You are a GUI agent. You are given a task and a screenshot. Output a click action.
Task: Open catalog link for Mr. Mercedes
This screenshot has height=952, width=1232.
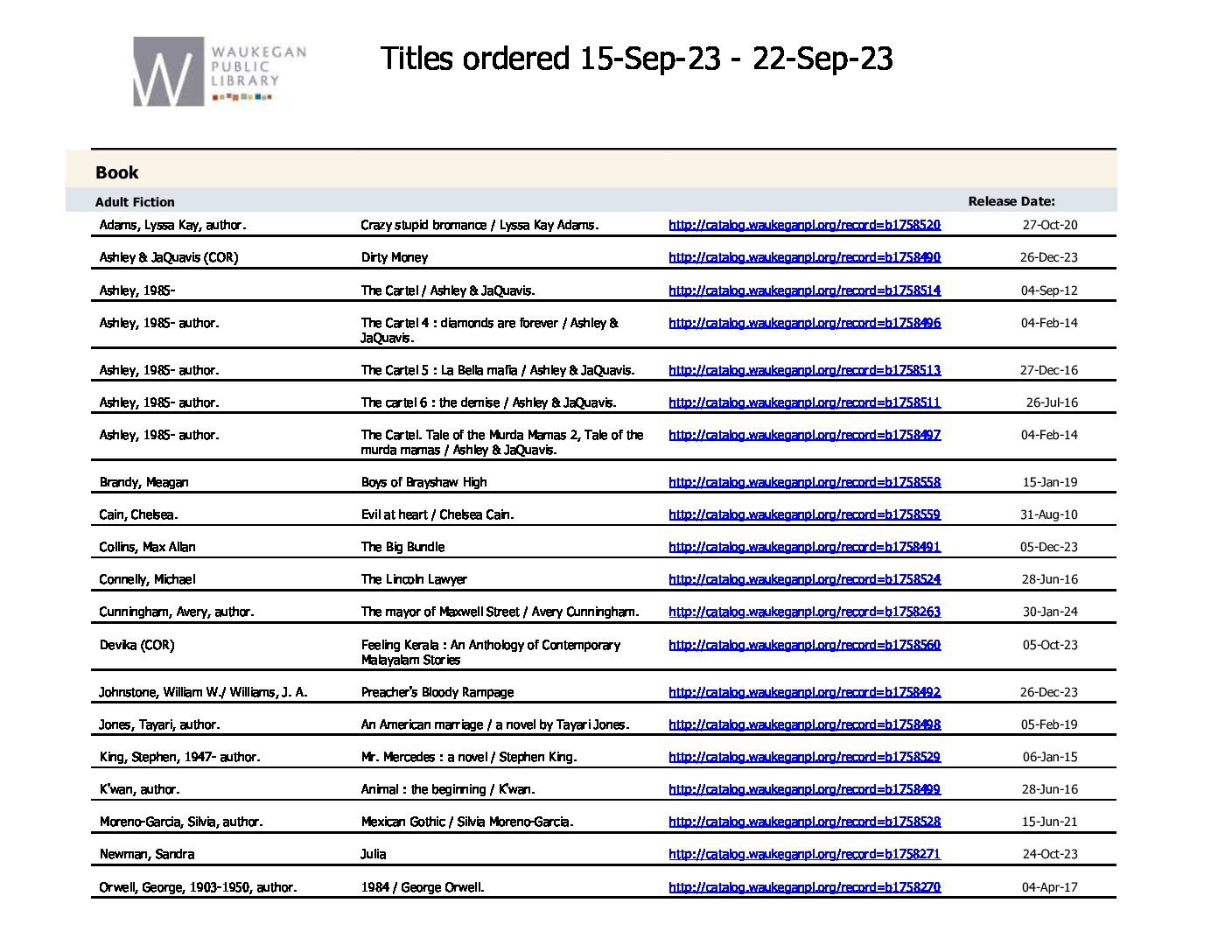804,757
